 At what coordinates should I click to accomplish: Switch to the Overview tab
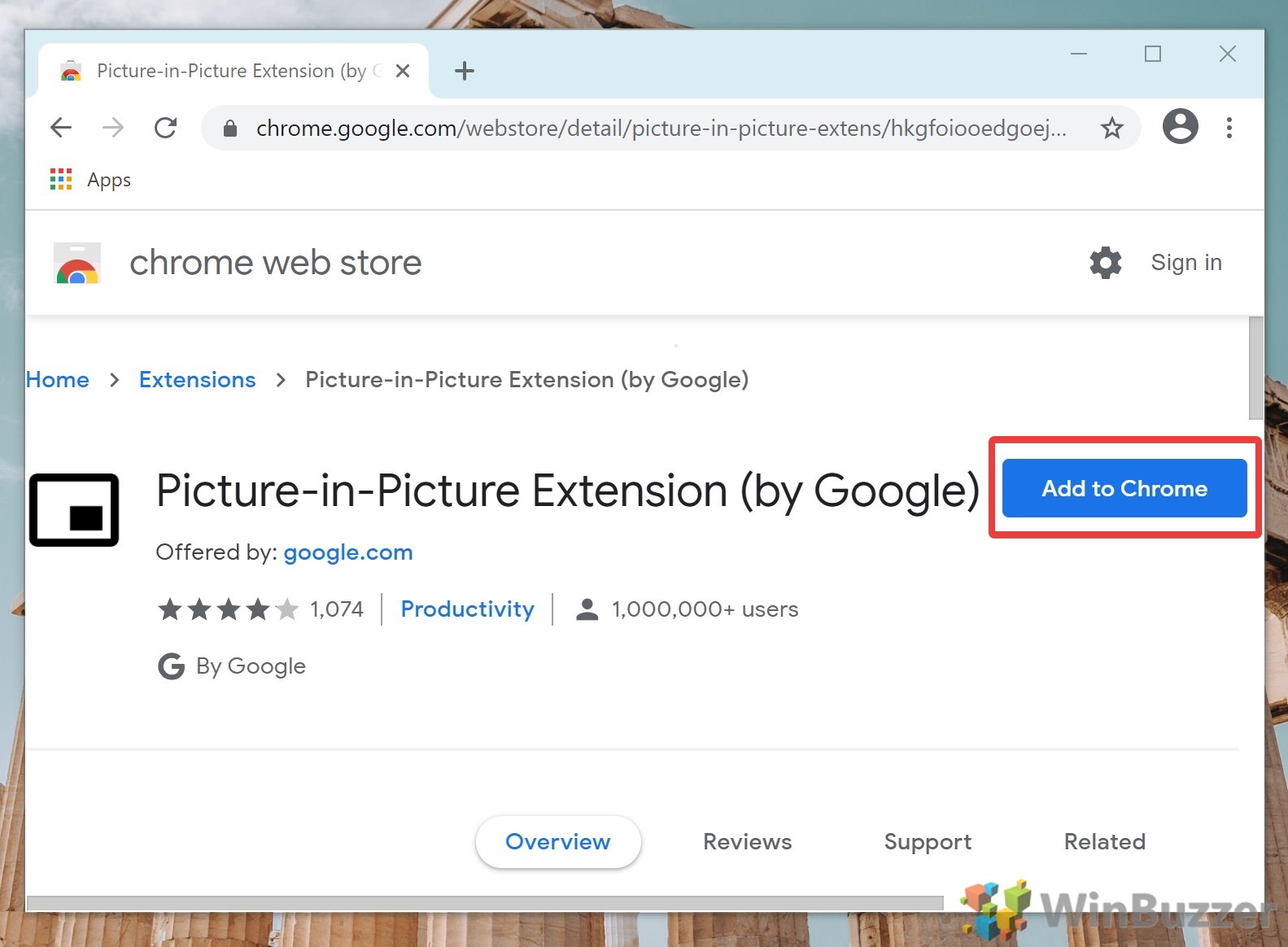click(558, 842)
